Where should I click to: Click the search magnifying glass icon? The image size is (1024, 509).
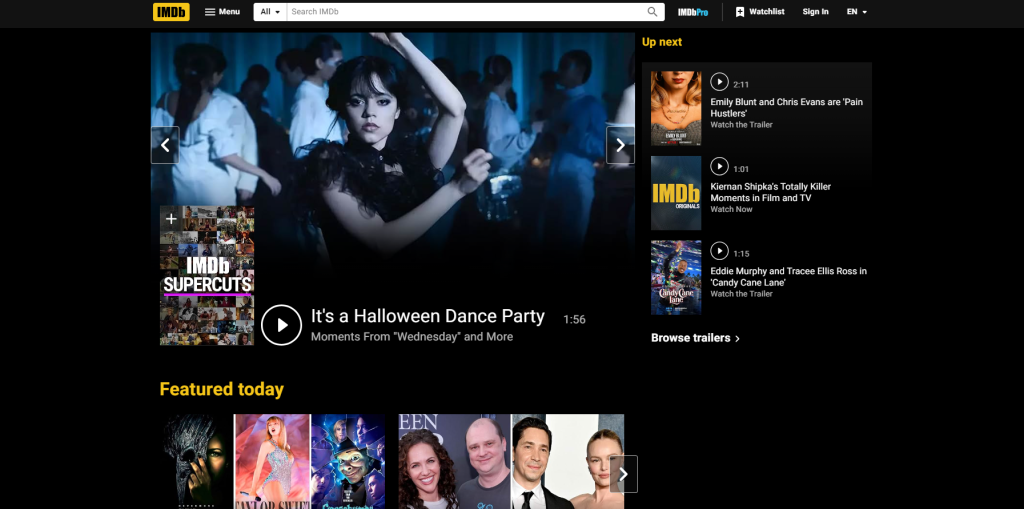[653, 12]
